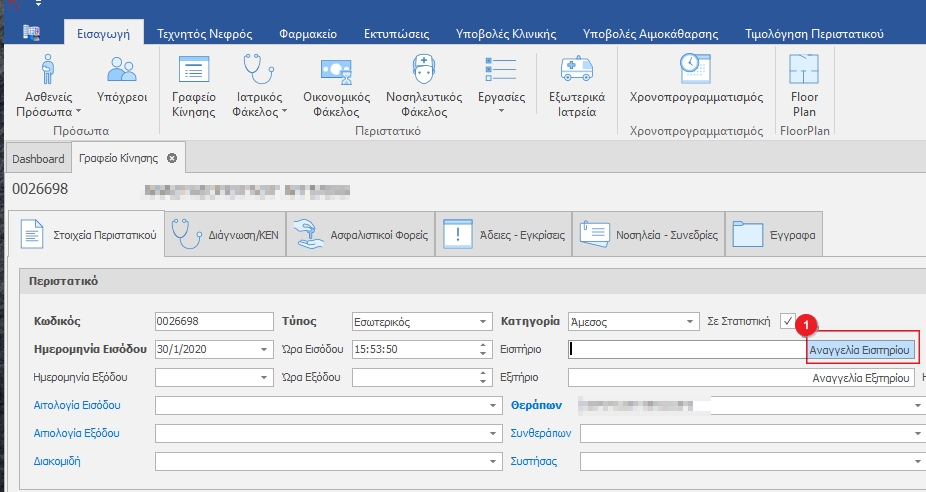Image resolution: width=926 pixels, height=492 pixels.
Task: Click the Αναγγελία Εισιτηρίου button
Action: tap(860, 350)
